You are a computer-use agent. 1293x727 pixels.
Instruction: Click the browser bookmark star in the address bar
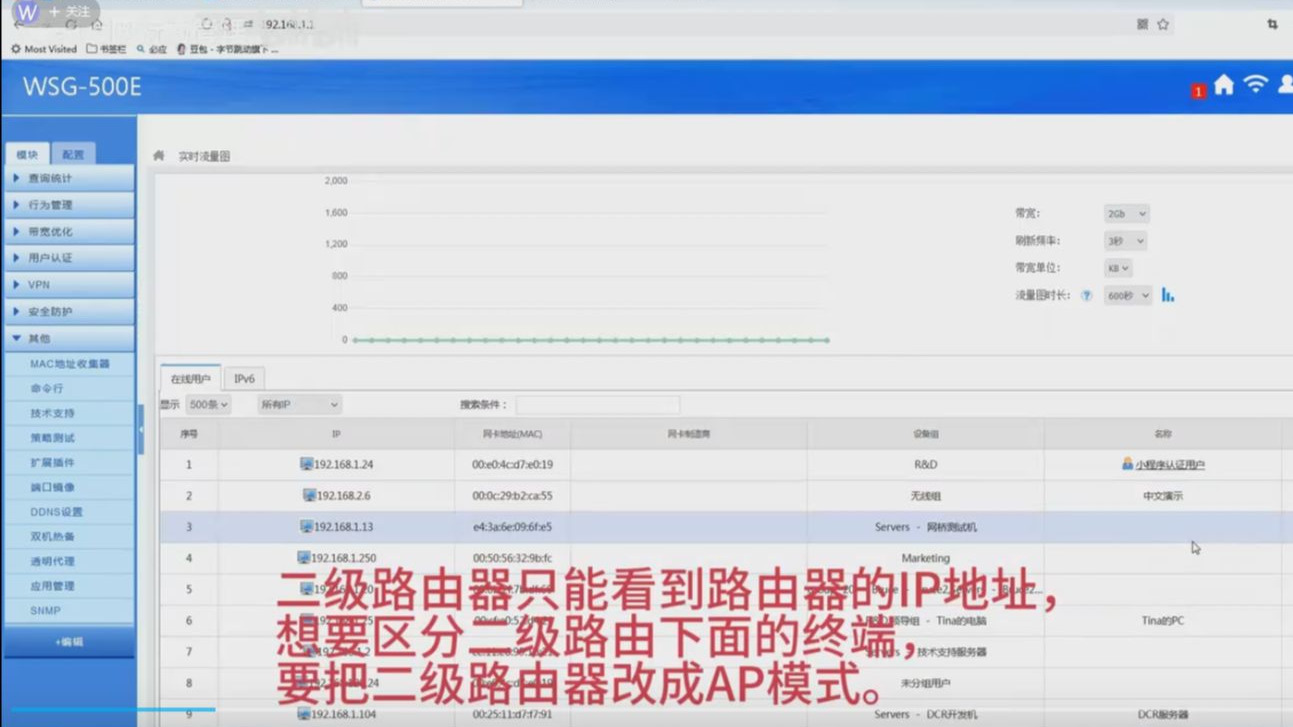pos(1162,22)
